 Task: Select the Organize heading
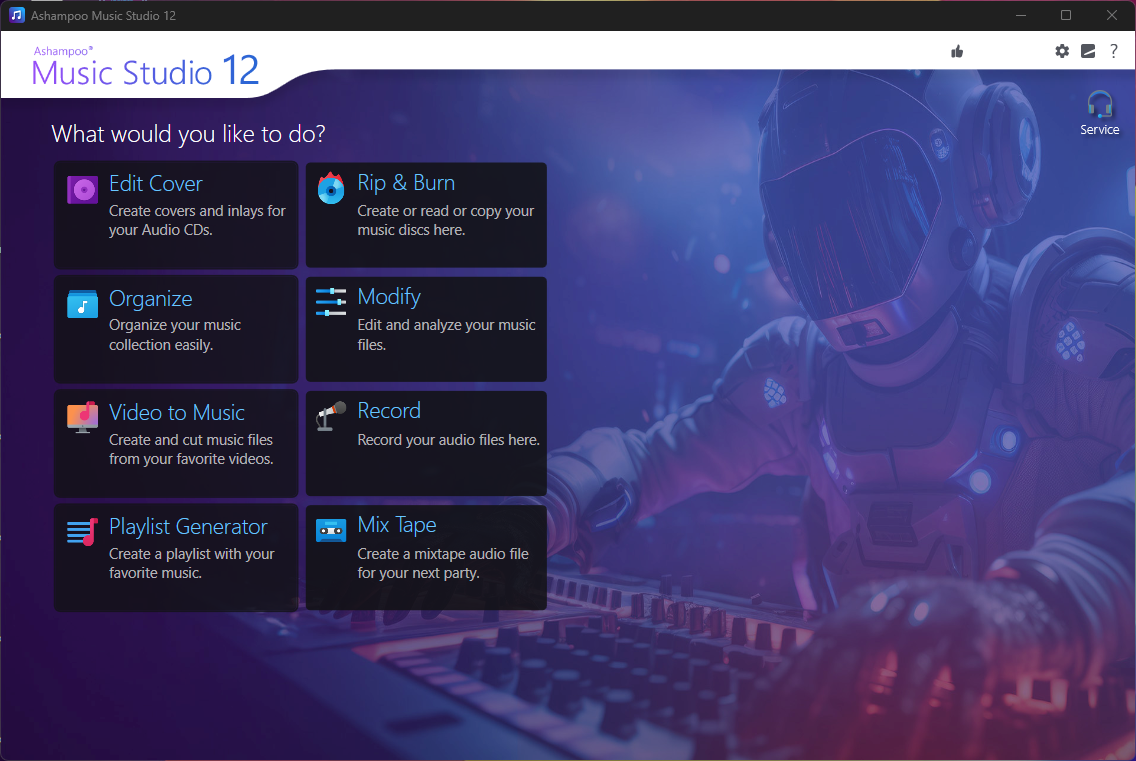[151, 299]
